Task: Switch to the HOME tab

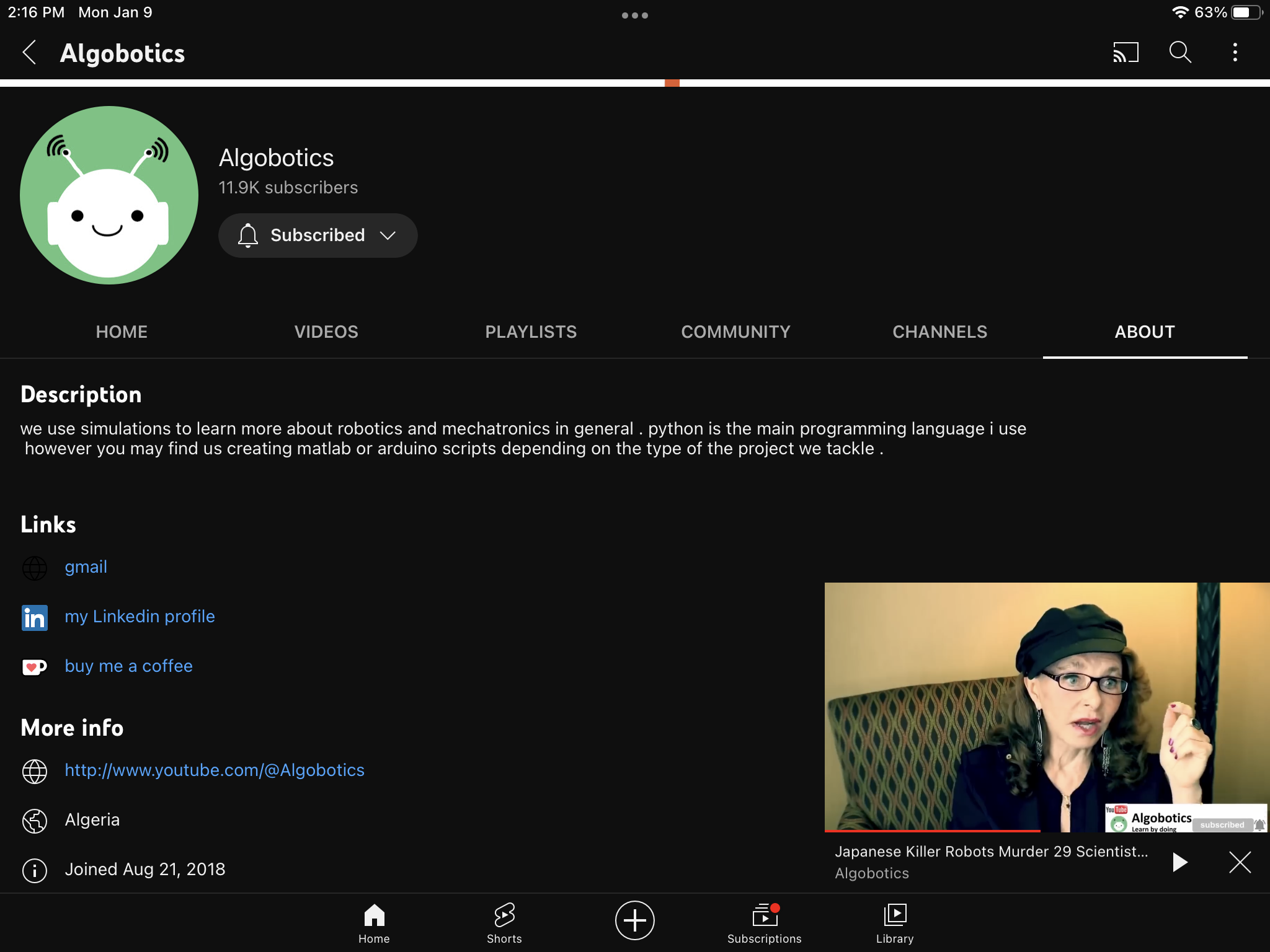Action: pyautogui.click(x=122, y=332)
